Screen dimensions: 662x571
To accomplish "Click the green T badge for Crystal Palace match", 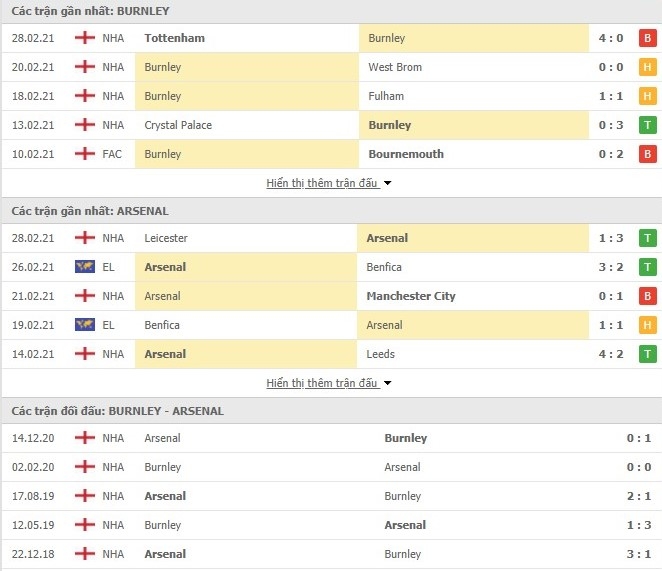I will pos(647,125).
